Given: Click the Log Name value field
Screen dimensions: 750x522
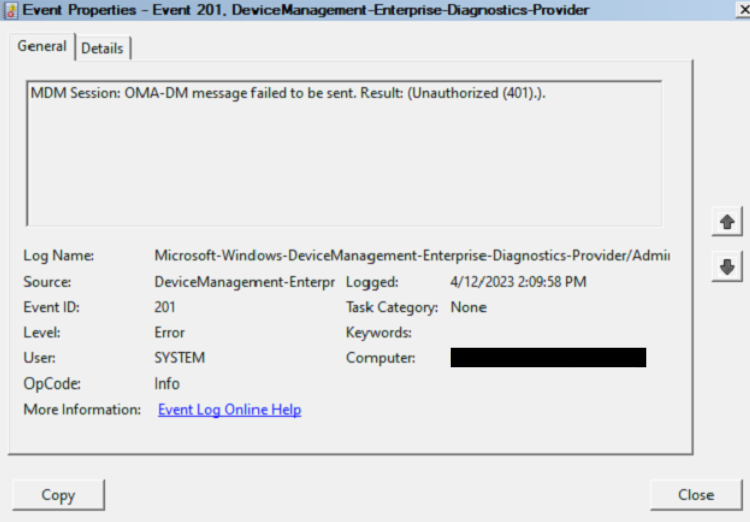Looking at the screenshot, I should click(x=411, y=256).
